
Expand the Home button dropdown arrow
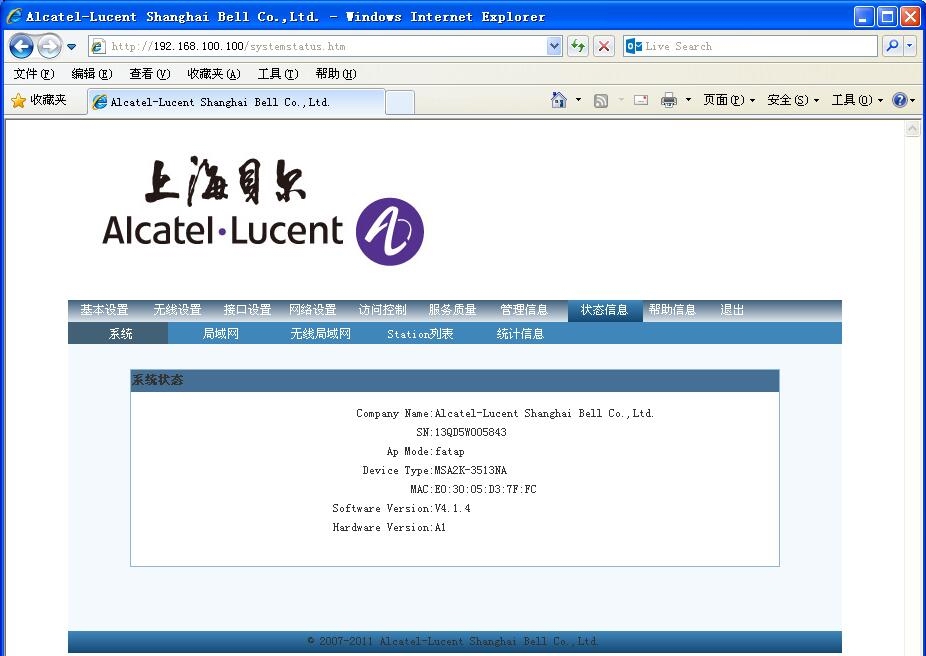pos(578,100)
